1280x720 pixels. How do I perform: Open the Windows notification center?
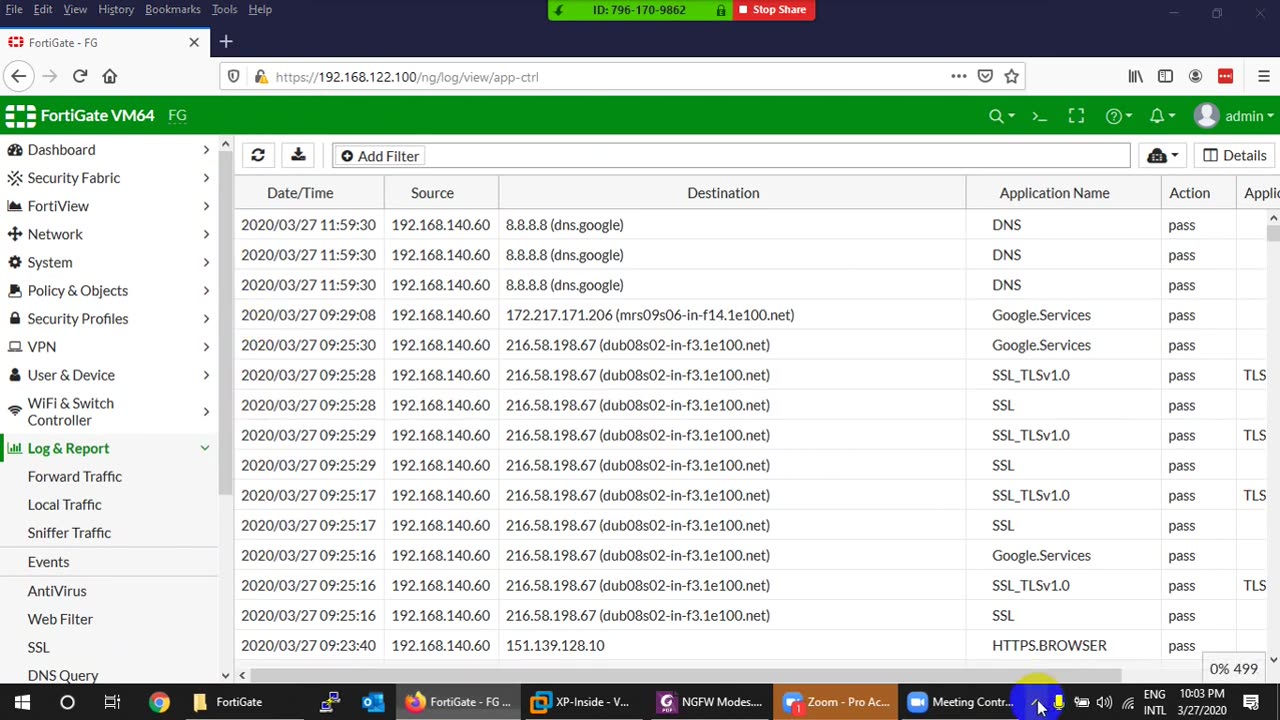pos(1251,702)
